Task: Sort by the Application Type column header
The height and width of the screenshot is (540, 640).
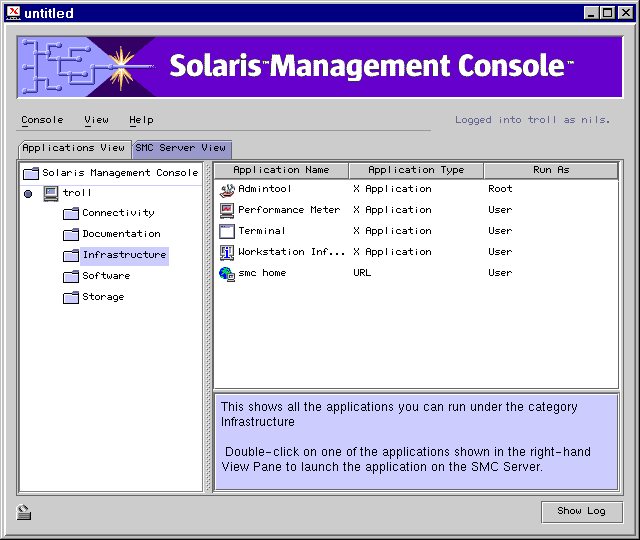Action: [x=416, y=170]
